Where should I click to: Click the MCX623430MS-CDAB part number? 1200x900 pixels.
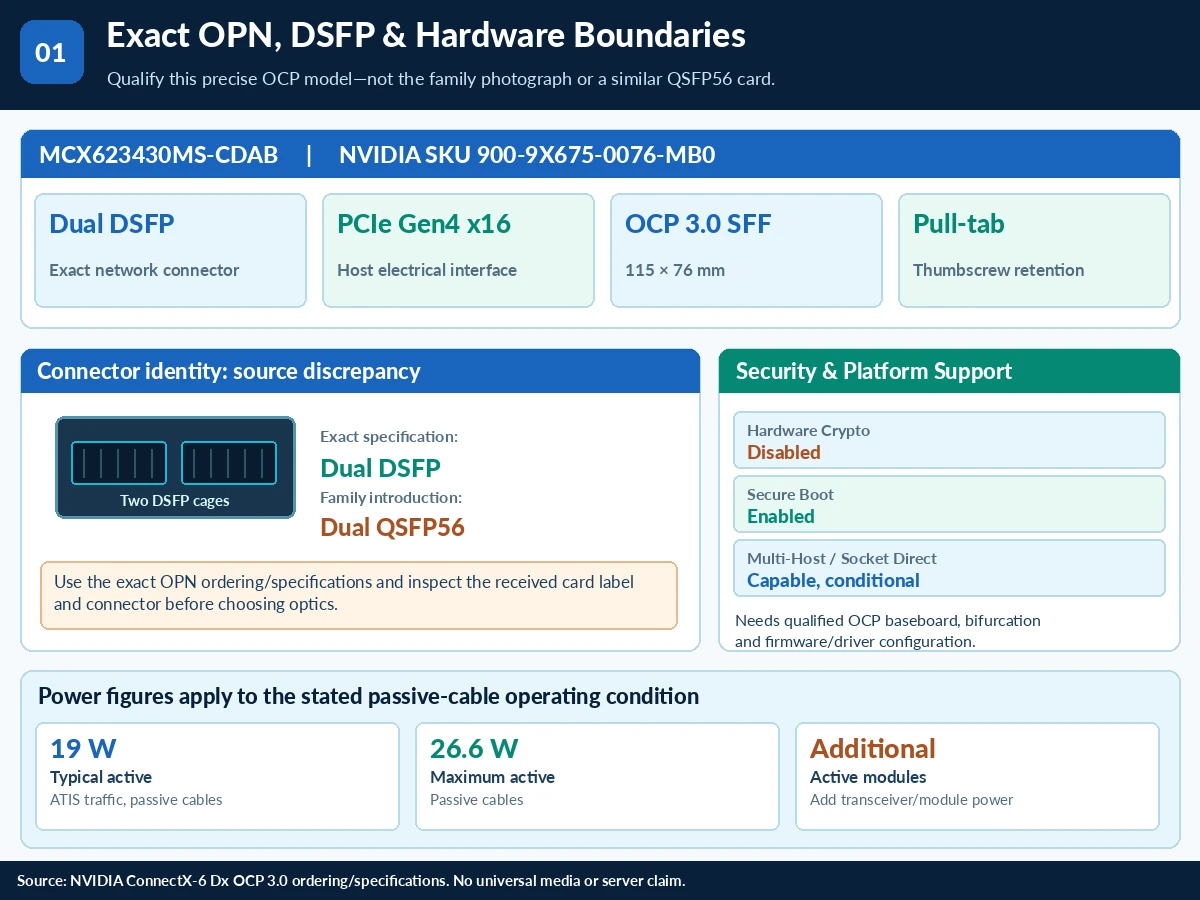pos(158,155)
